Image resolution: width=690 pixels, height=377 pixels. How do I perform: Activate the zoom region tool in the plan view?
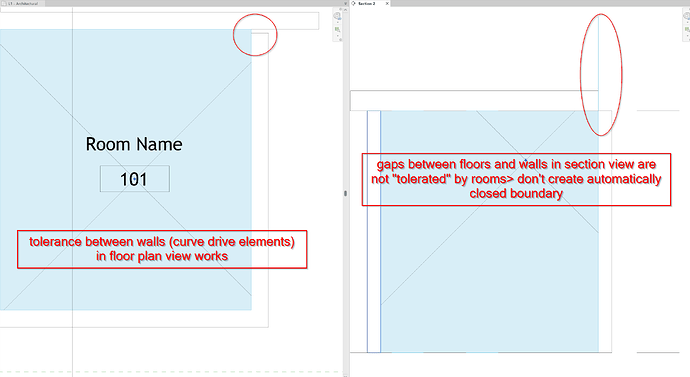tap(338, 29)
